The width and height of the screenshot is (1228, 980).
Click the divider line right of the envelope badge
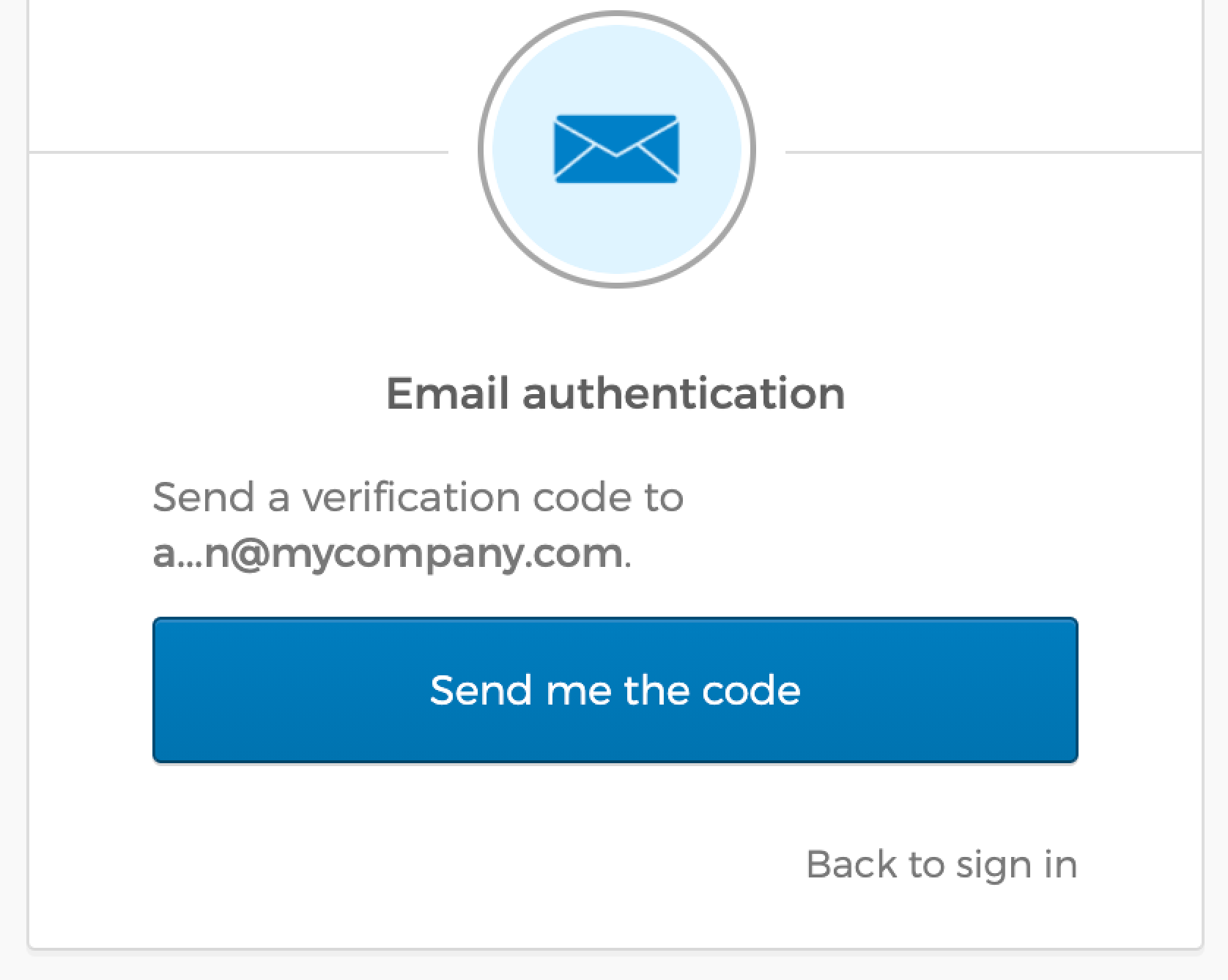(994, 152)
